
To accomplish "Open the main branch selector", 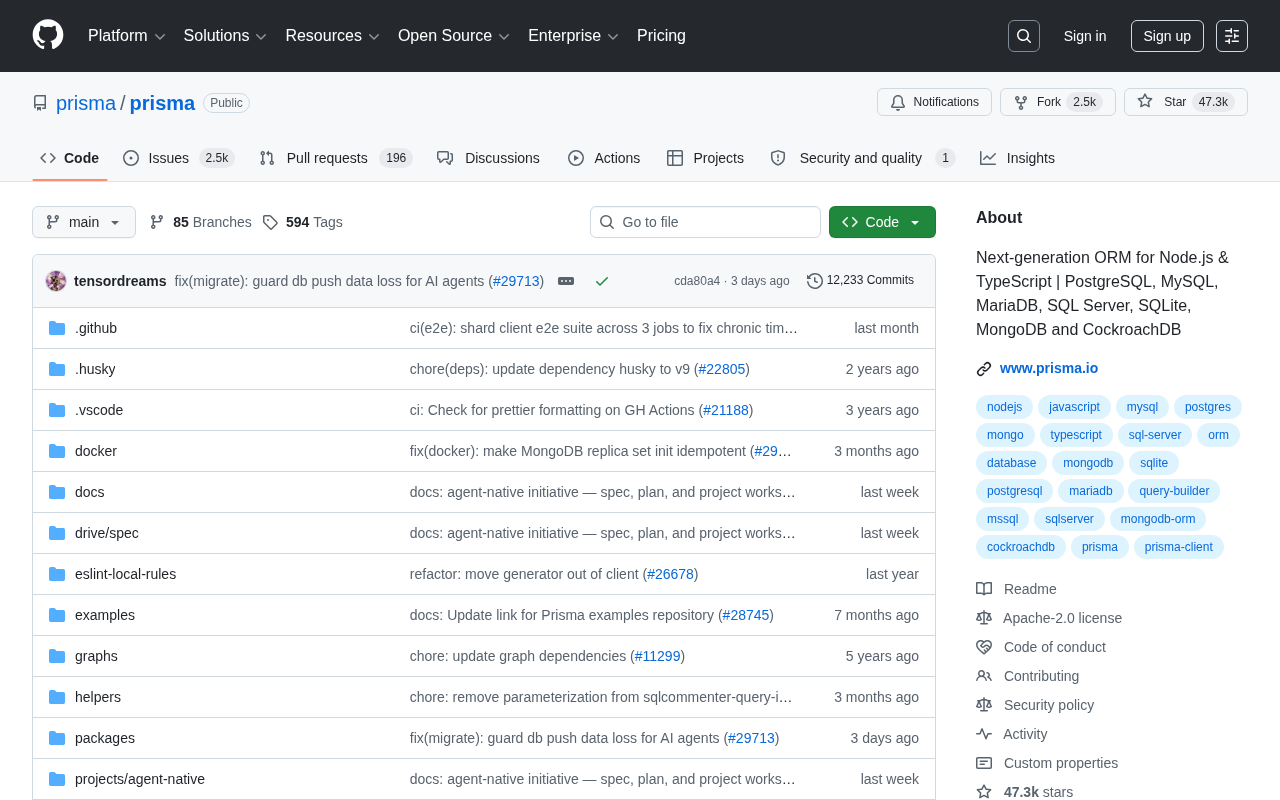I will point(84,222).
